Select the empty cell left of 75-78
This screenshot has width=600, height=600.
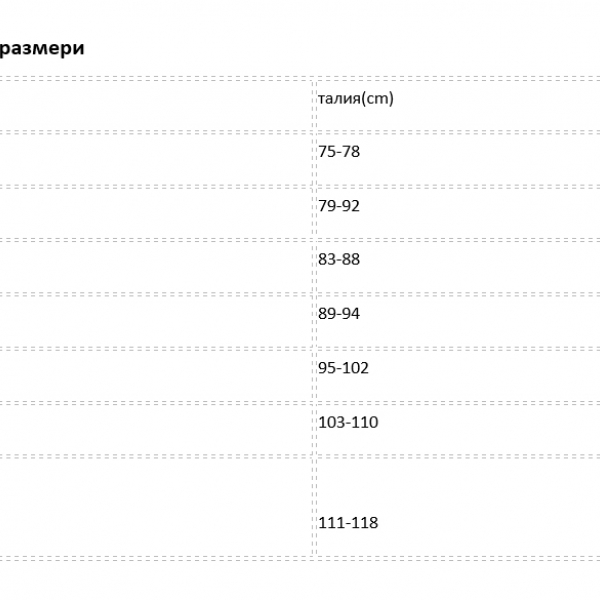click(x=150, y=153)
